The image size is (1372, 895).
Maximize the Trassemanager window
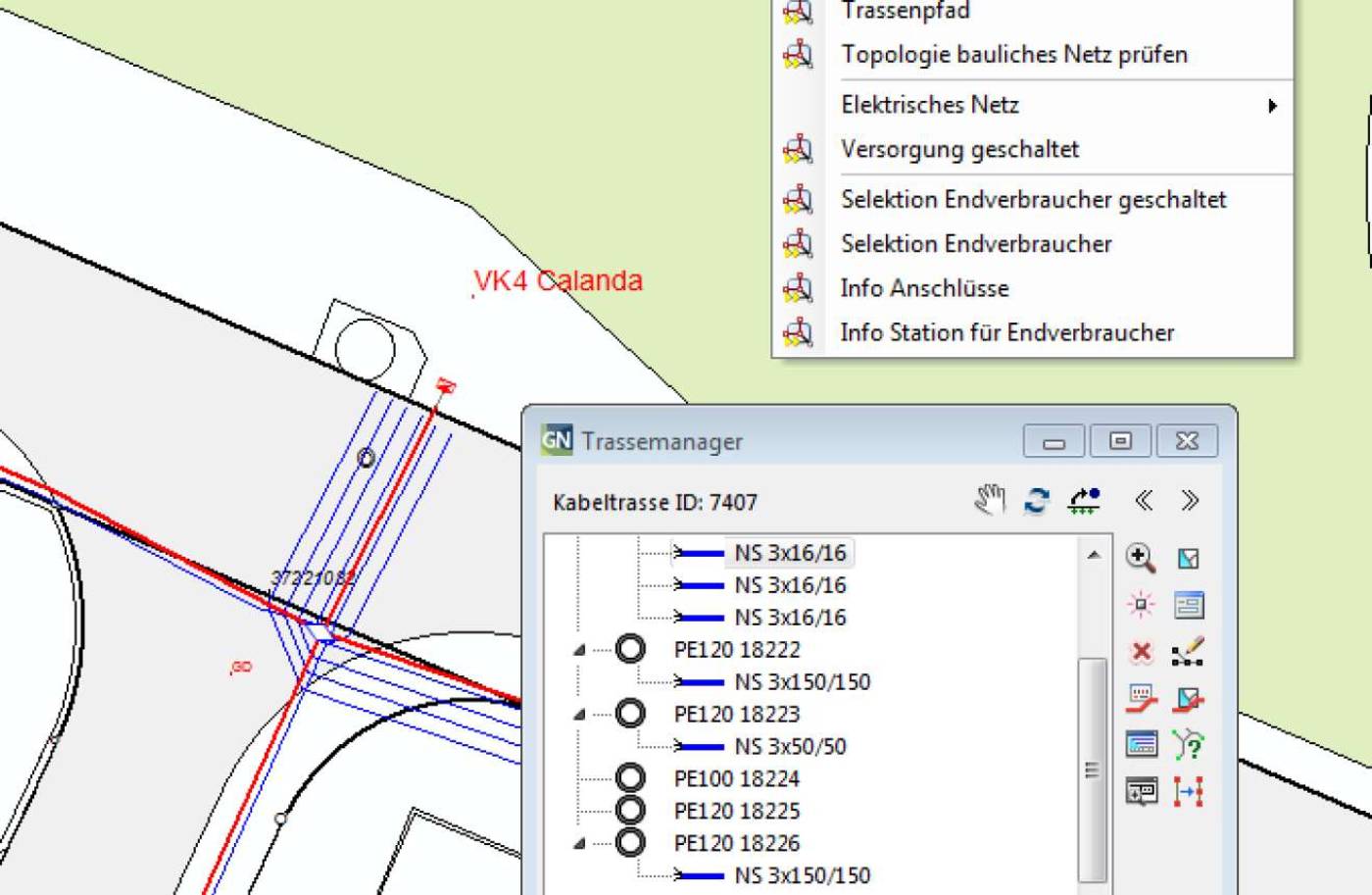[x=1120, y=441]
